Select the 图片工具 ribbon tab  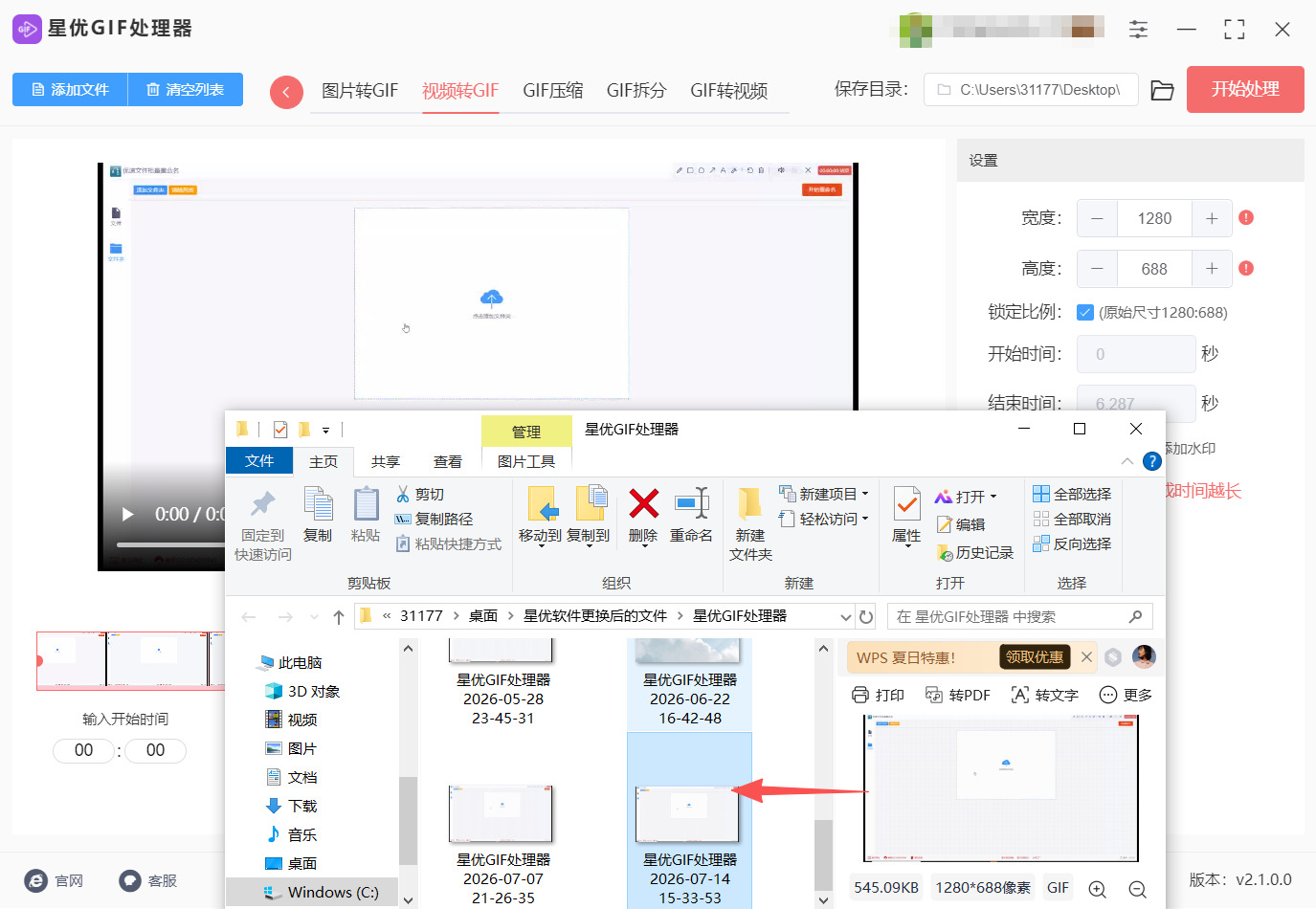[x=526, y=461]
